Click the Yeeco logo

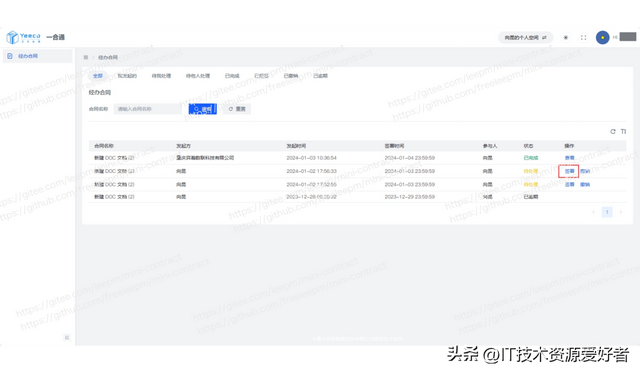point(24,37)
